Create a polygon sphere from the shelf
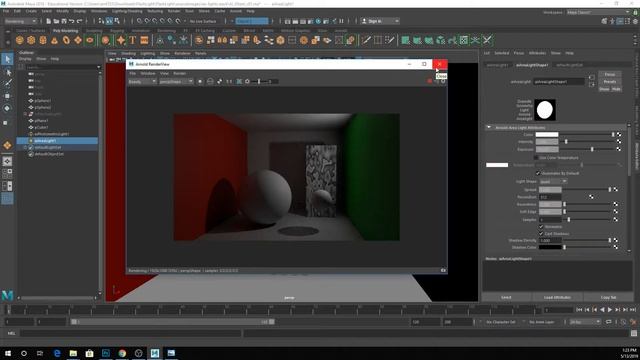 point(20,40)
